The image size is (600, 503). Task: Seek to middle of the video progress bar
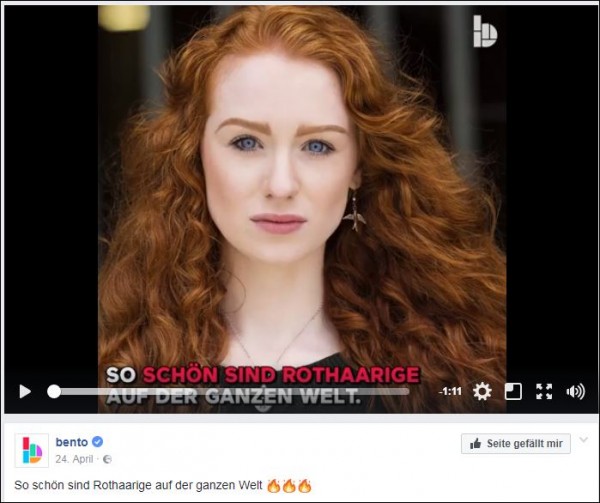point(232,392)
